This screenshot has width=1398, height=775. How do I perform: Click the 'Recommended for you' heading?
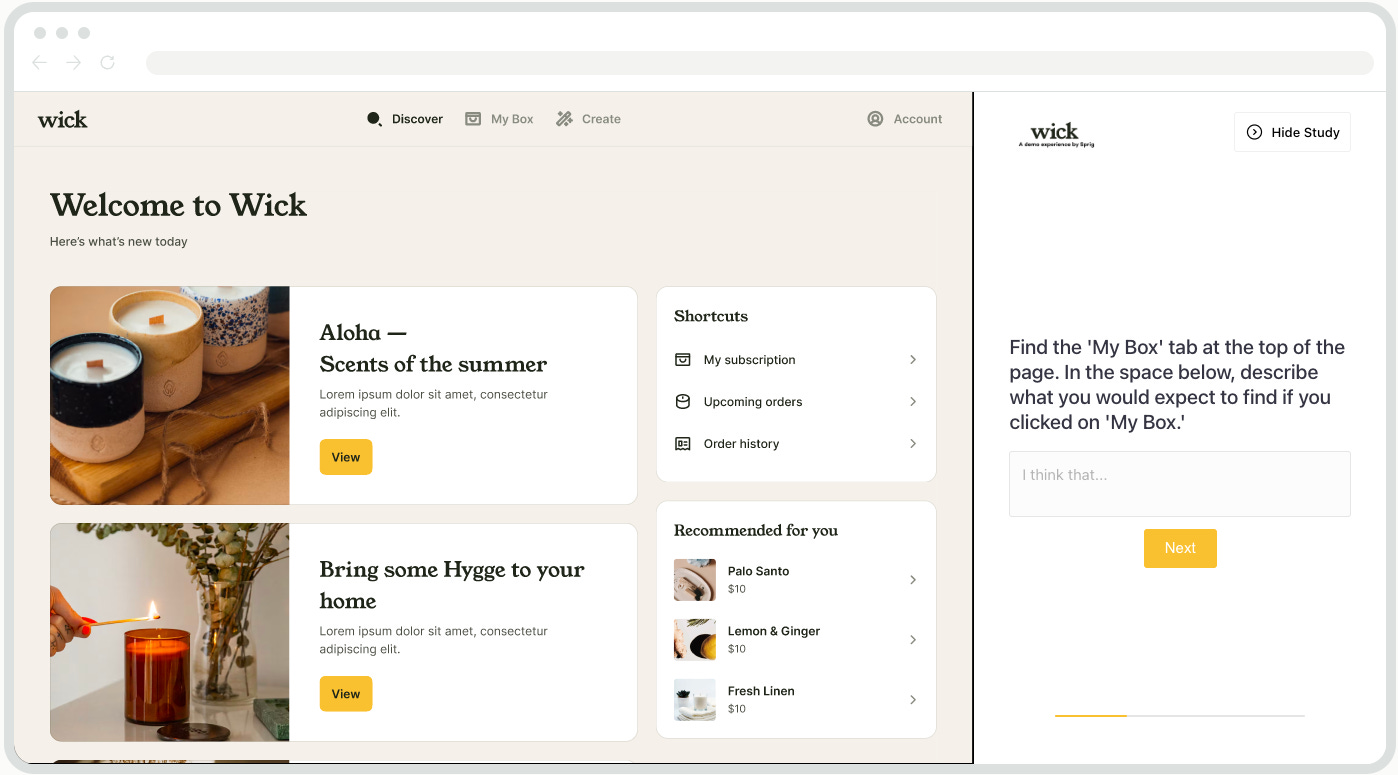(756, 531)
